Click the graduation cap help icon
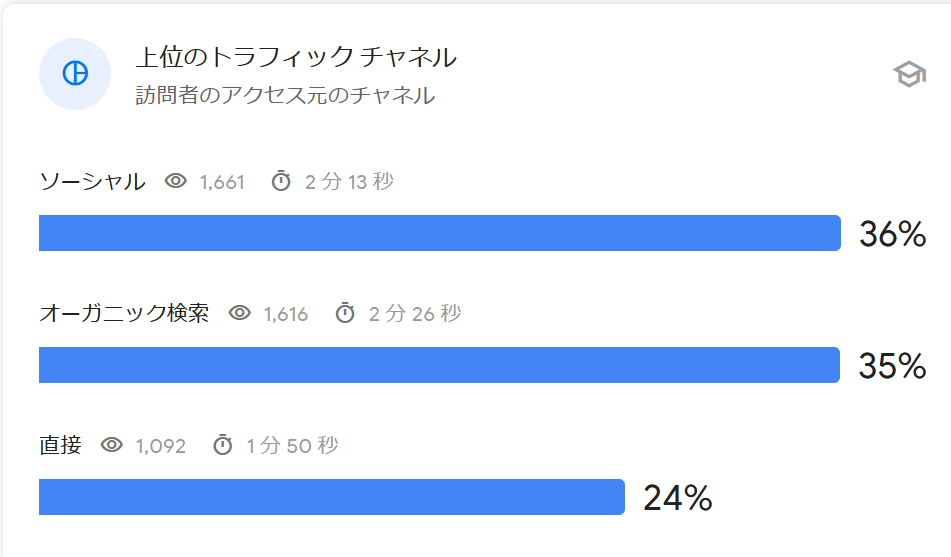951x557 pixels. [909, 74]
